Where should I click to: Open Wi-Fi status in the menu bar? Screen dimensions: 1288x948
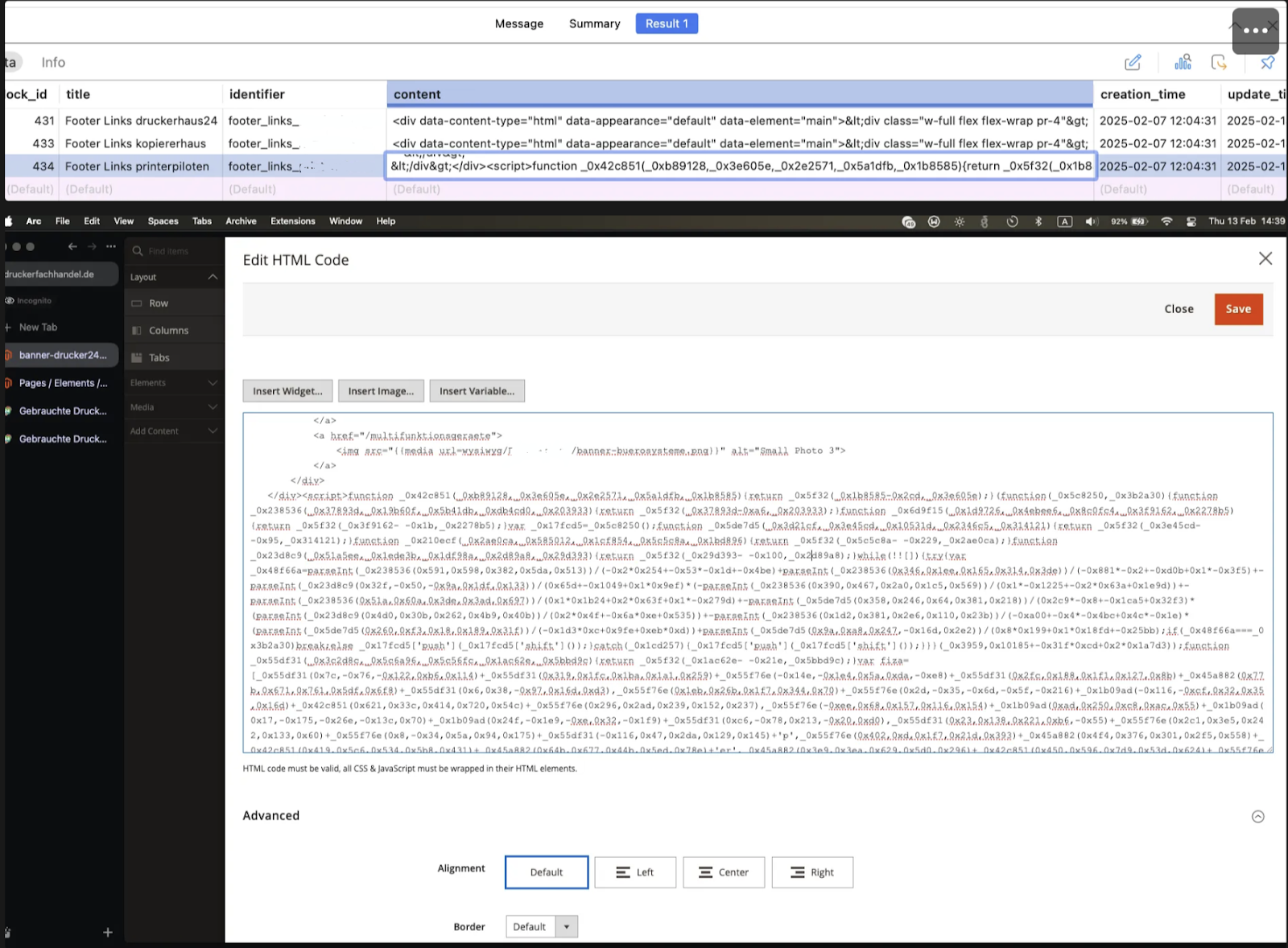coord(1166,221)
